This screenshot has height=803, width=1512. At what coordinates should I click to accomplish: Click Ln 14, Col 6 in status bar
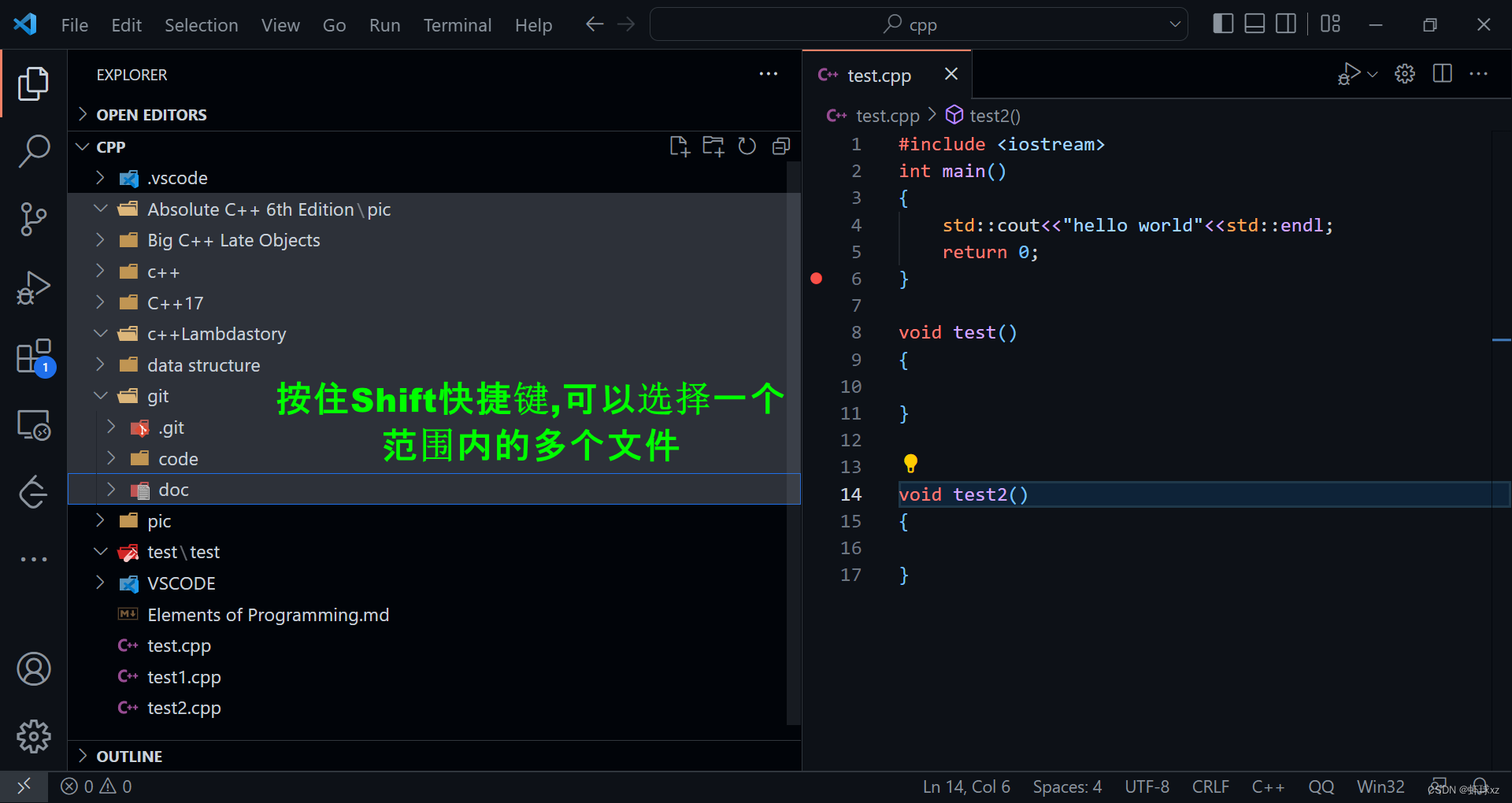click(966, 786)
